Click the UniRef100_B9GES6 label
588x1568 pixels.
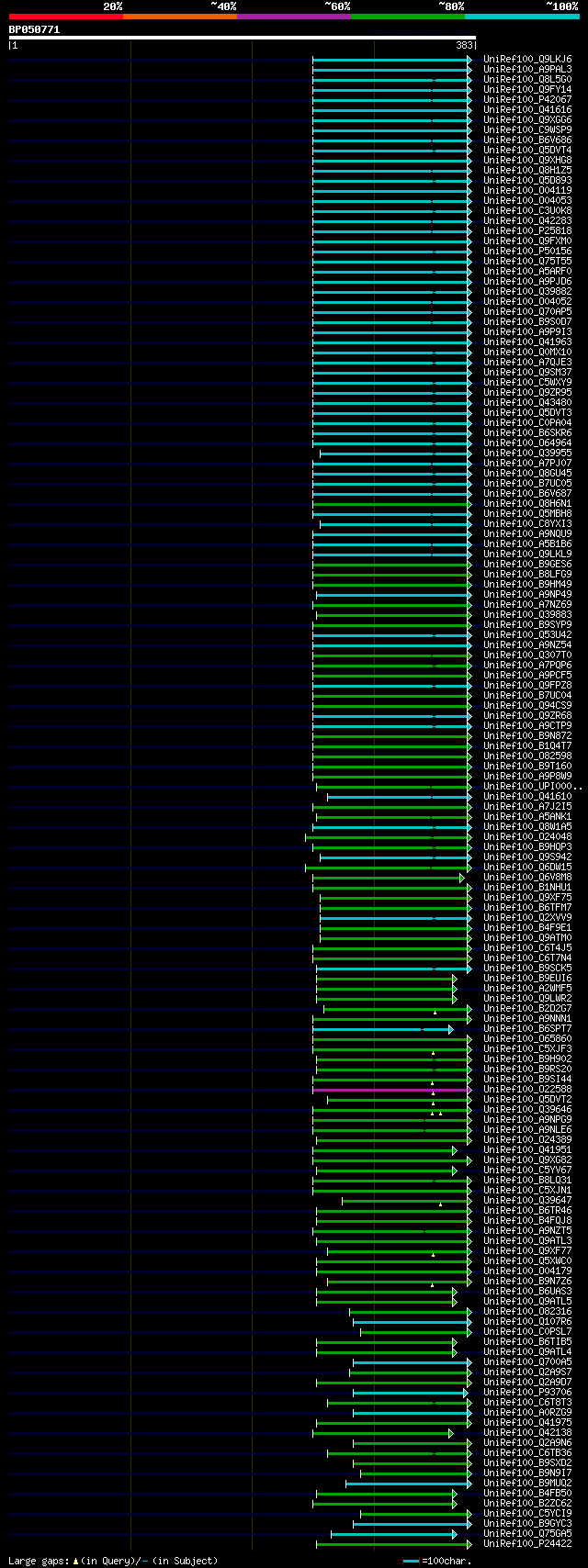click(x=527, y=565)
